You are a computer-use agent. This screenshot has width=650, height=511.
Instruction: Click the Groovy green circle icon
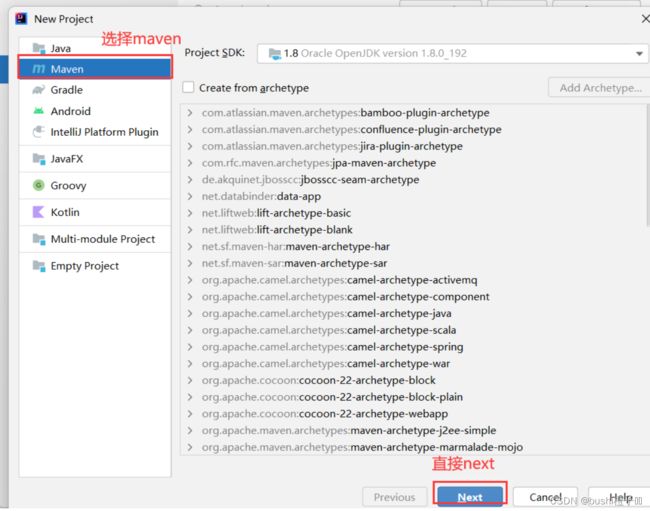(39, 185)
